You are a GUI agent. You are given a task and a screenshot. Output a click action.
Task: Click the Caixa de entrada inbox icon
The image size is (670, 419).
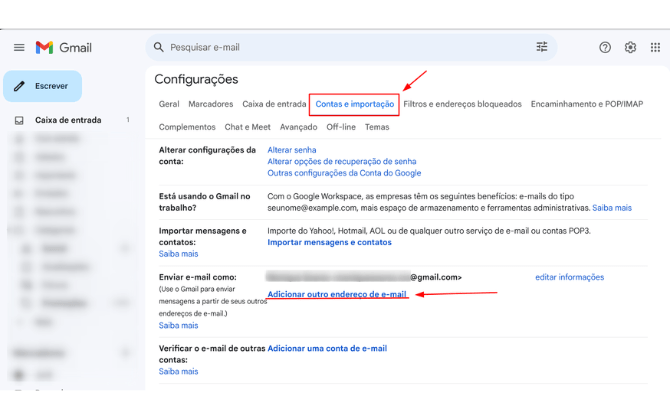coord(19,120)
